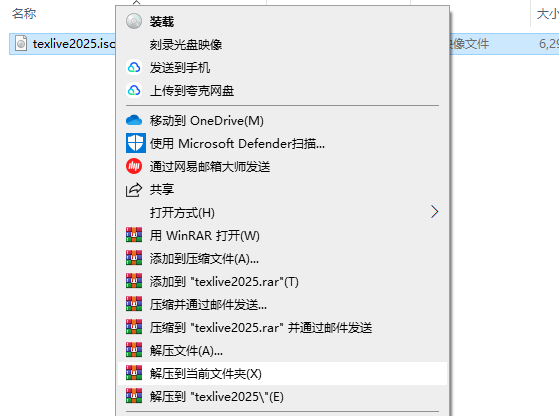Choose 解压到当前文件夹(X)
559x416 pixels.
tap(206, 374)
